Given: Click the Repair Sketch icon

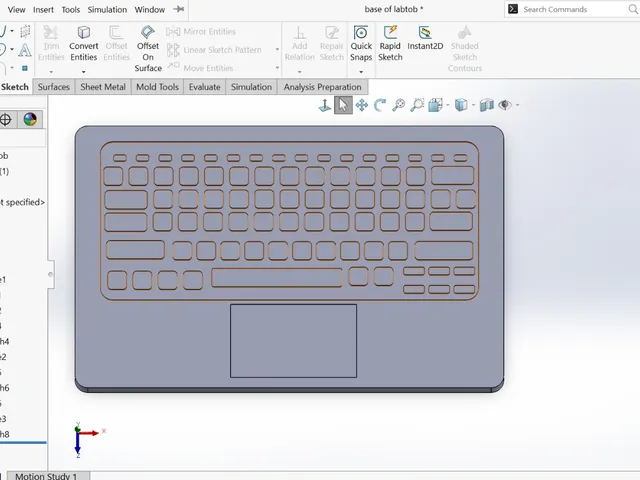Looking at the screenshot, I should tap(331, 32).
